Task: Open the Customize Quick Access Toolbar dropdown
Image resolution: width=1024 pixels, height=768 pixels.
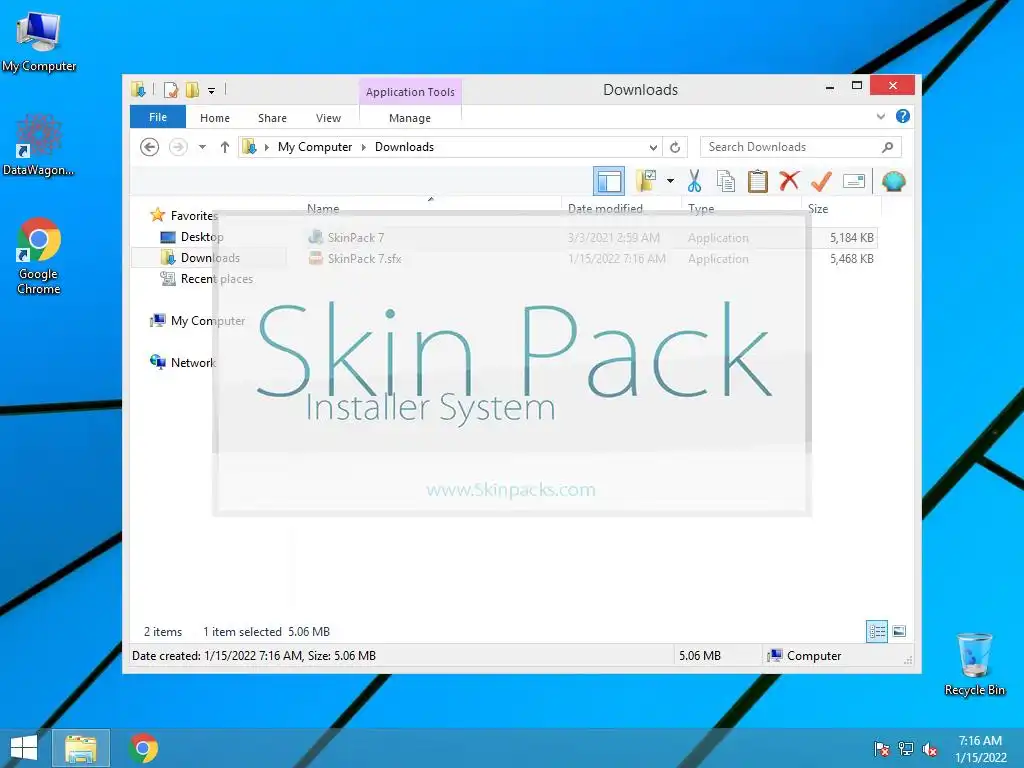Action: tap(211, 90)
